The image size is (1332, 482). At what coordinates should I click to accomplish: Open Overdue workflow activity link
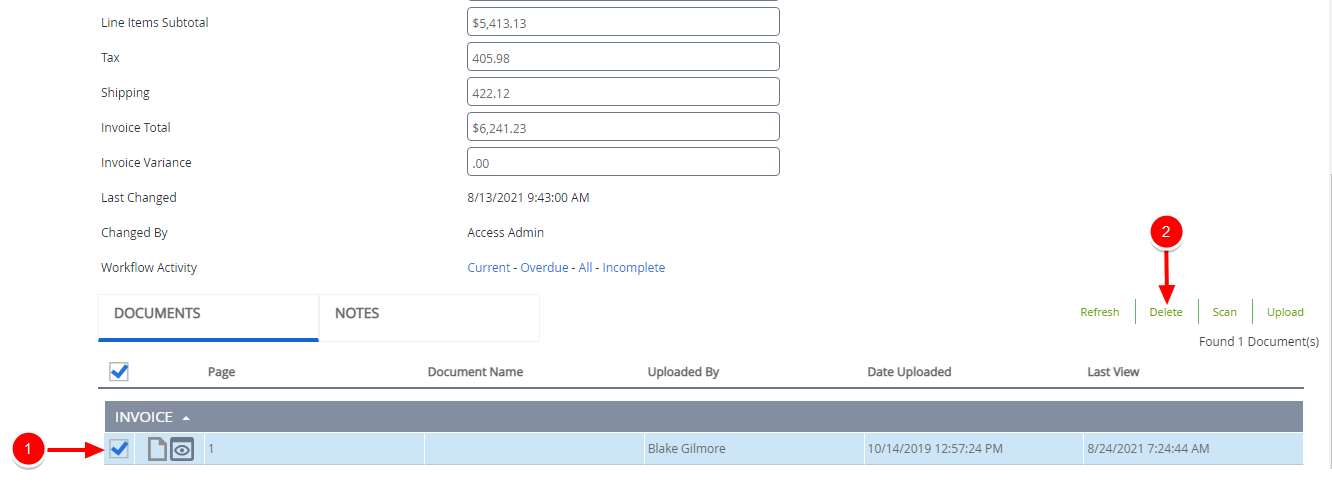(x=544, y=268)
